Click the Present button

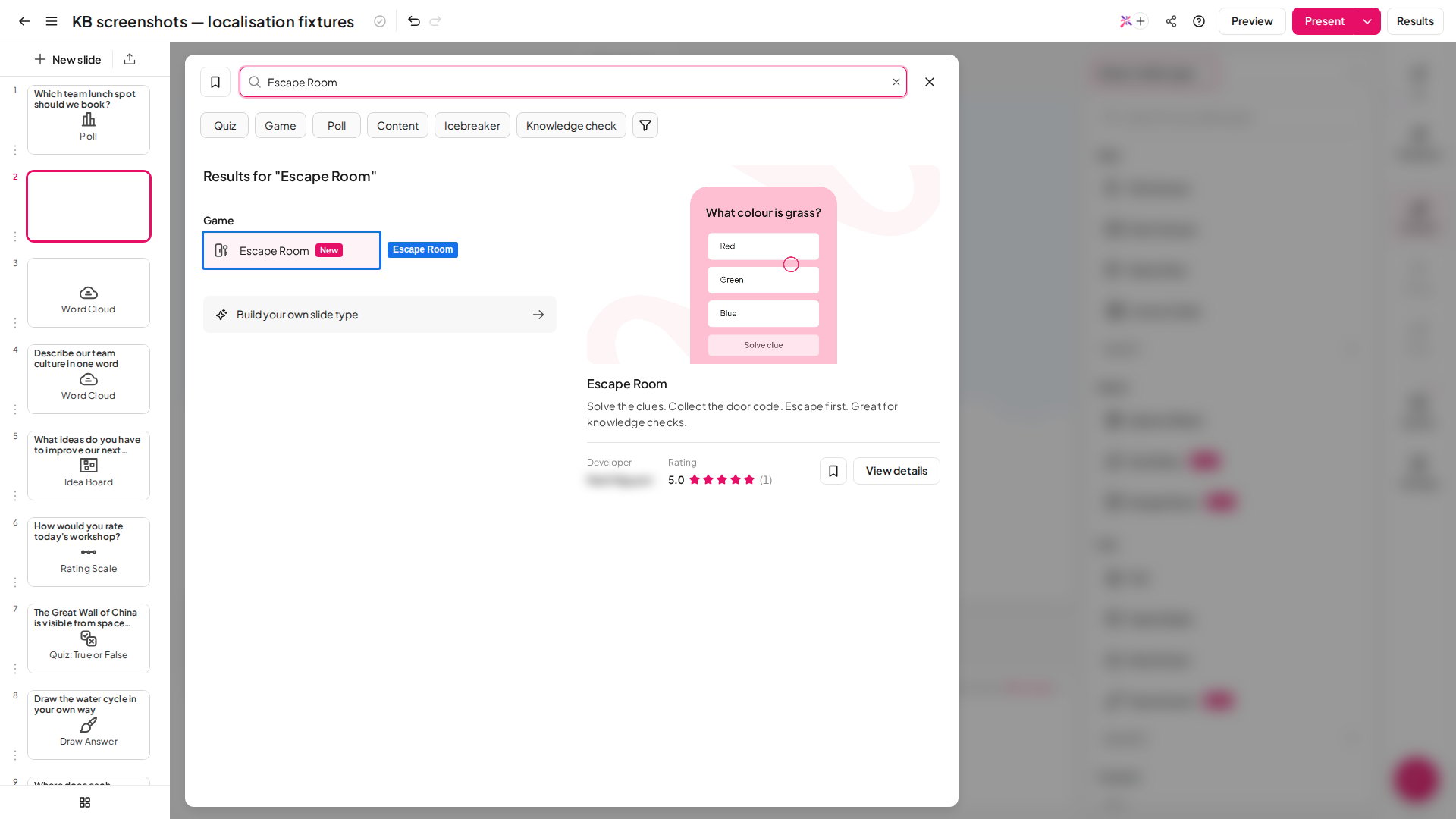point(1324,21)
